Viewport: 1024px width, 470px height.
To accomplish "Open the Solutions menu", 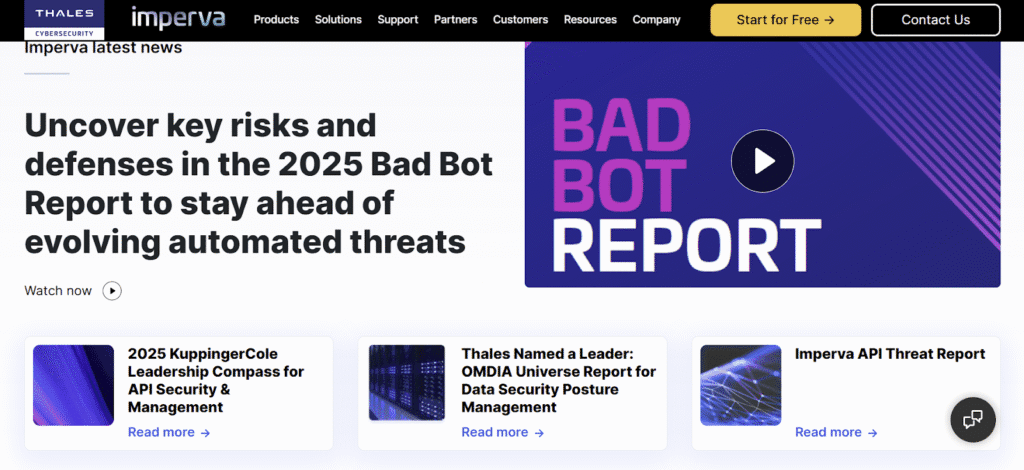I will 338,20.
